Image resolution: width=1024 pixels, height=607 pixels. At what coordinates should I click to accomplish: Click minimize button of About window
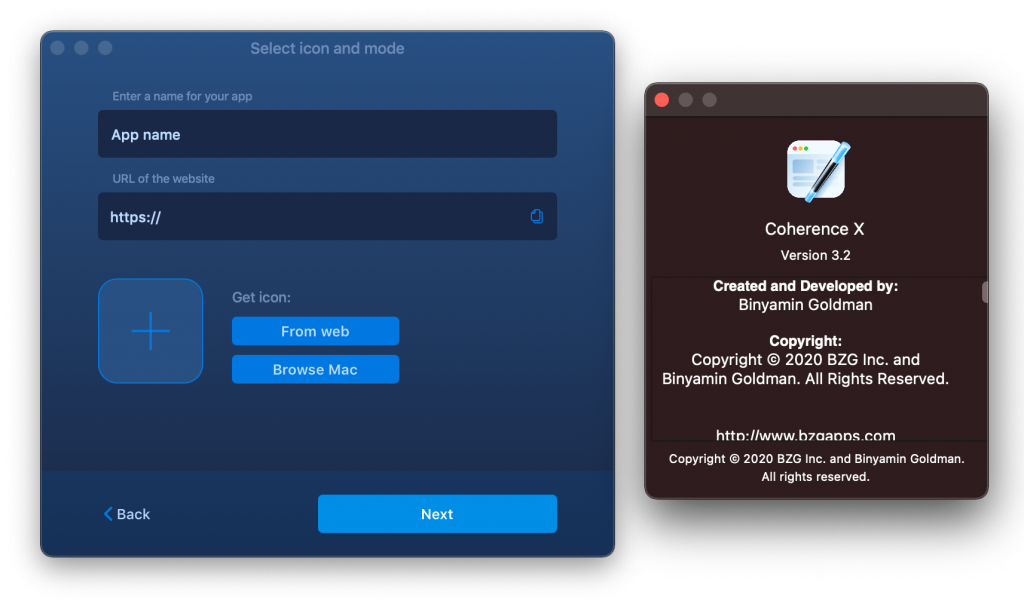(x=686, y=99)
